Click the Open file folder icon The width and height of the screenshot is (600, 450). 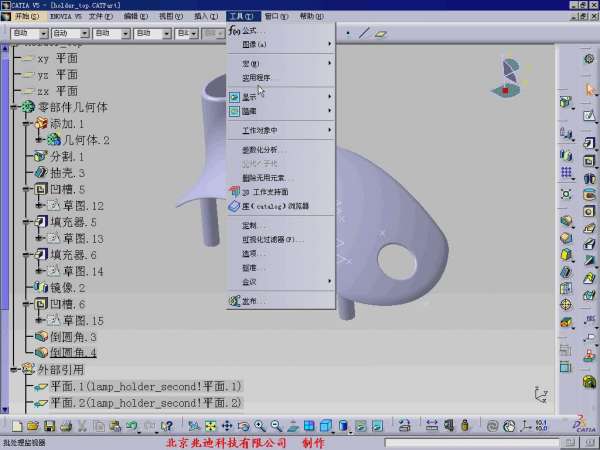pyautogui.click(x=33, y=426)
